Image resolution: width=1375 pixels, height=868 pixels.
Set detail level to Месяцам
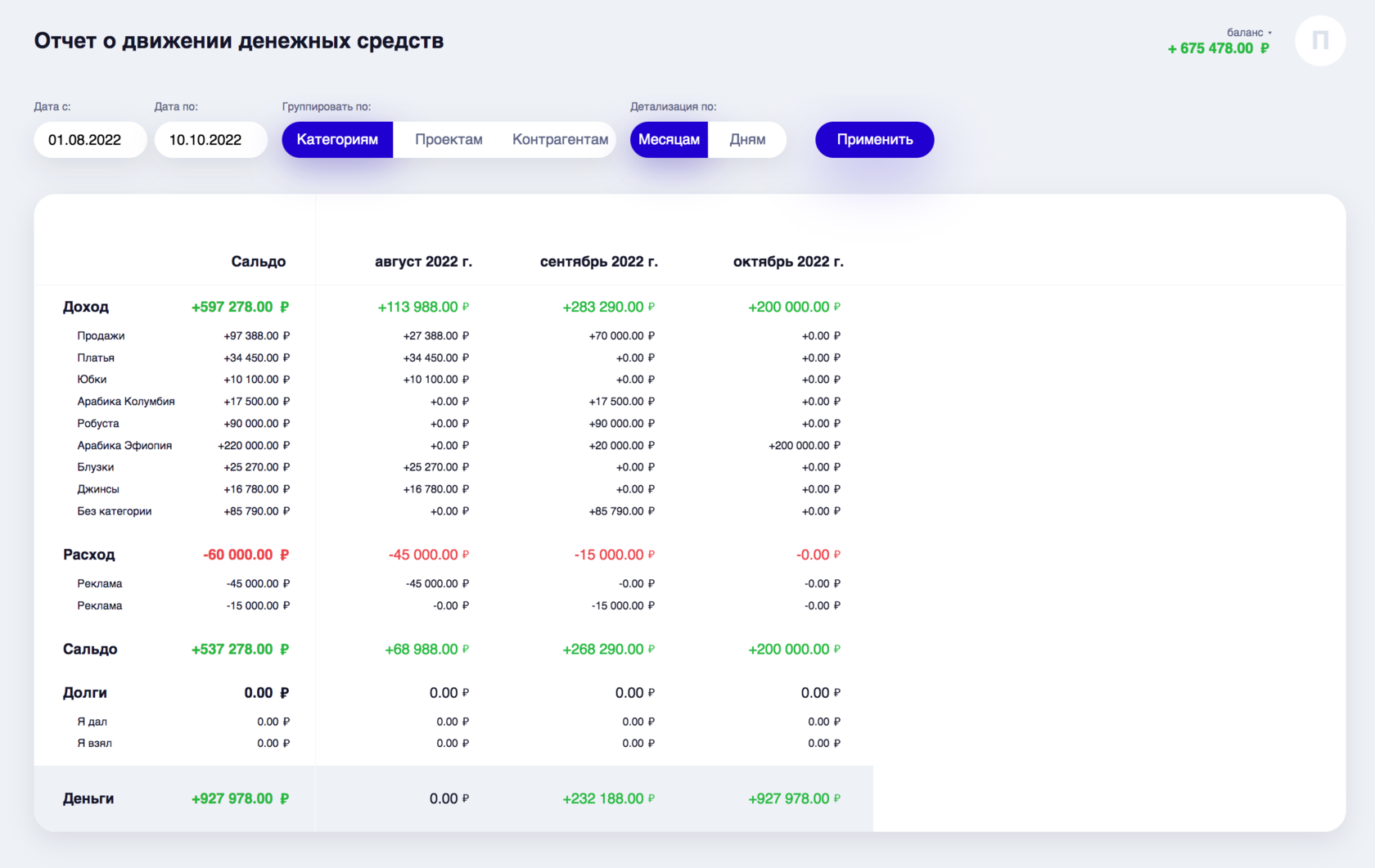click(x=669, y=140)
